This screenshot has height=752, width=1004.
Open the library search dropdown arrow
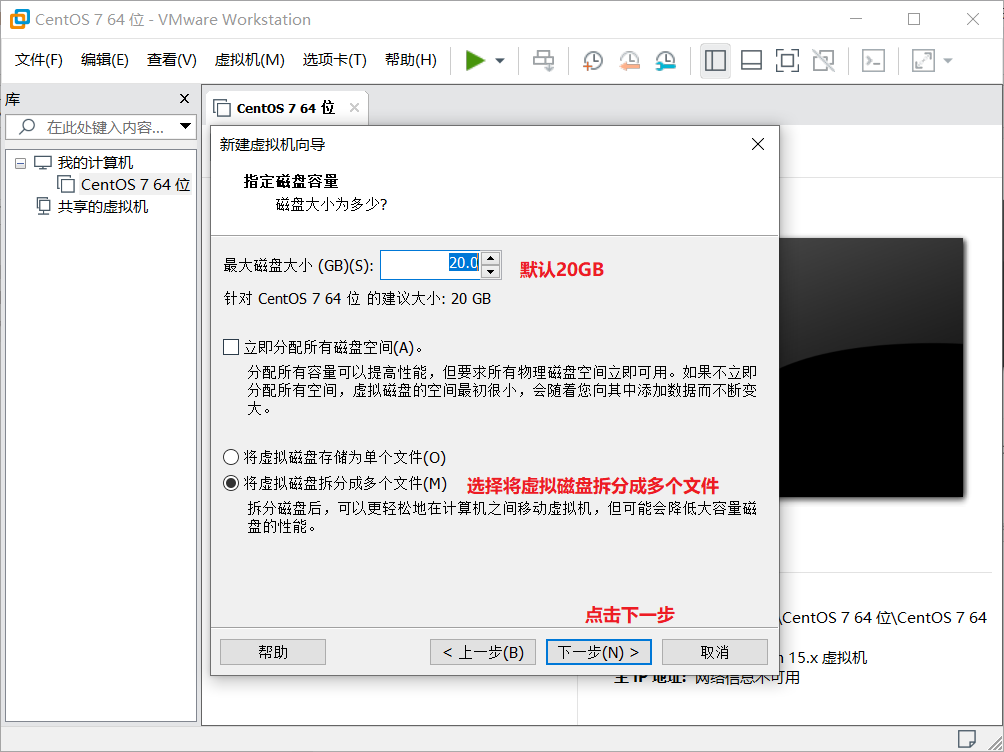(186, 126)
